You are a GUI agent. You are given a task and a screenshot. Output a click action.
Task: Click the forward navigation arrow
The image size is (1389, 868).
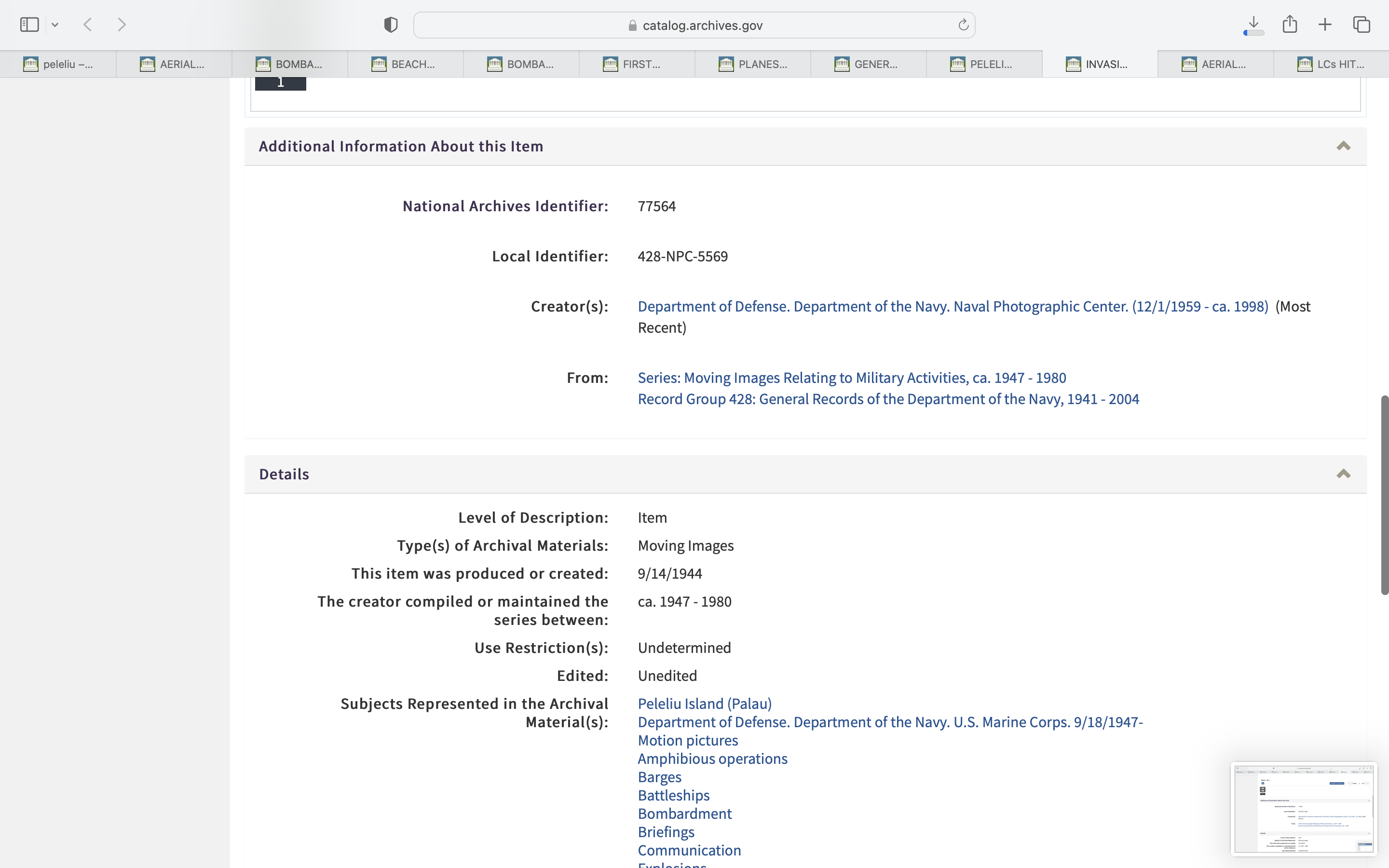[x=122, y=25]
